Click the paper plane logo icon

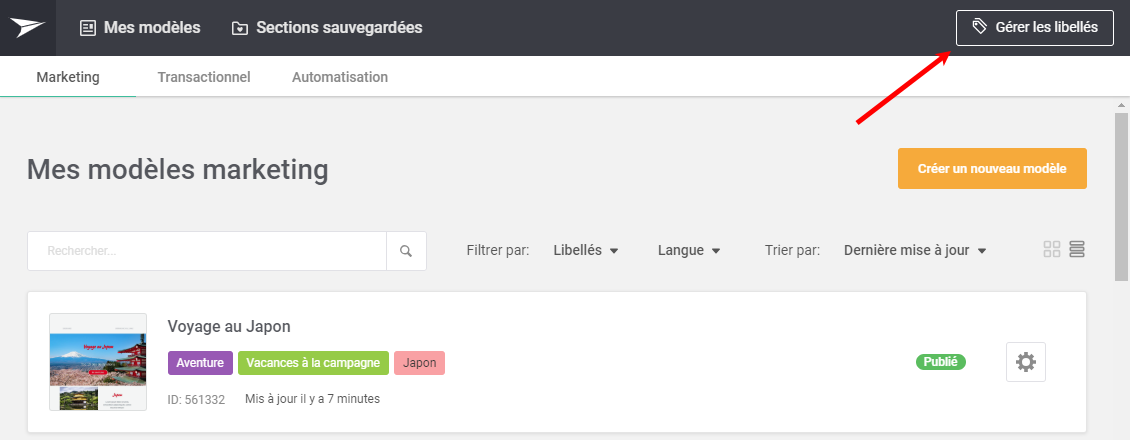click(x=27, y=27)
